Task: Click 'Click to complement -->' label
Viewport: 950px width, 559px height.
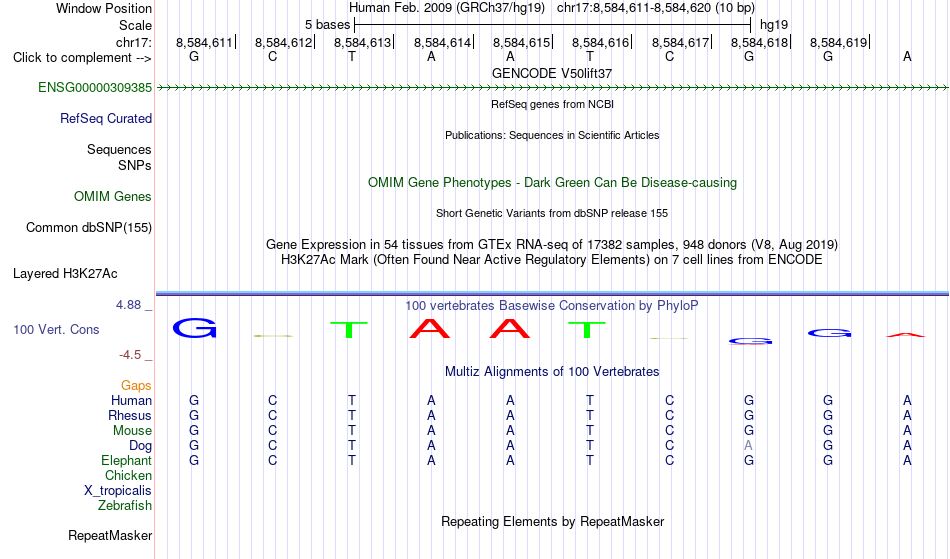Action: pyautogui.click(x=82, y=58)
